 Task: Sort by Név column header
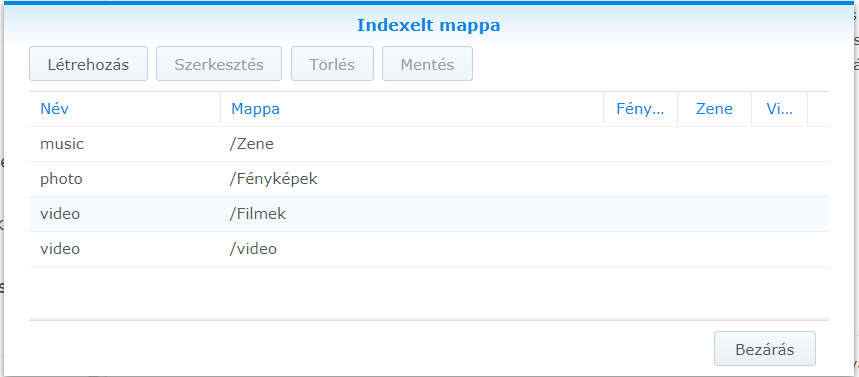[x=125, y=109]
